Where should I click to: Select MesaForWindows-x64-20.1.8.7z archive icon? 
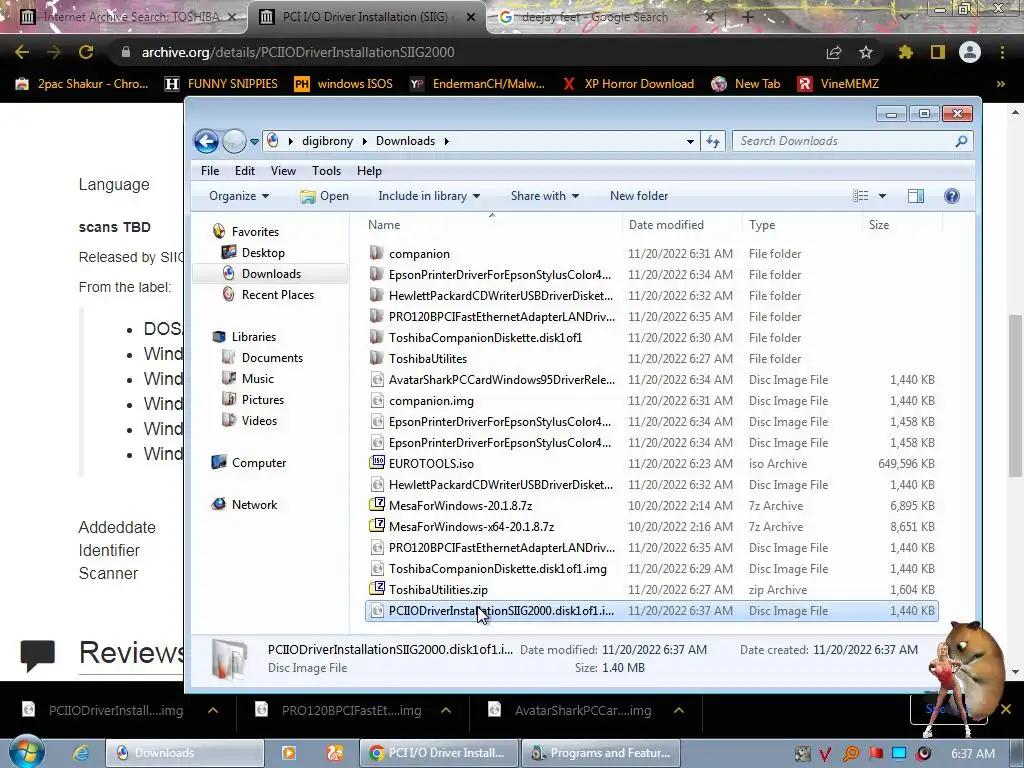click(377, 526)
